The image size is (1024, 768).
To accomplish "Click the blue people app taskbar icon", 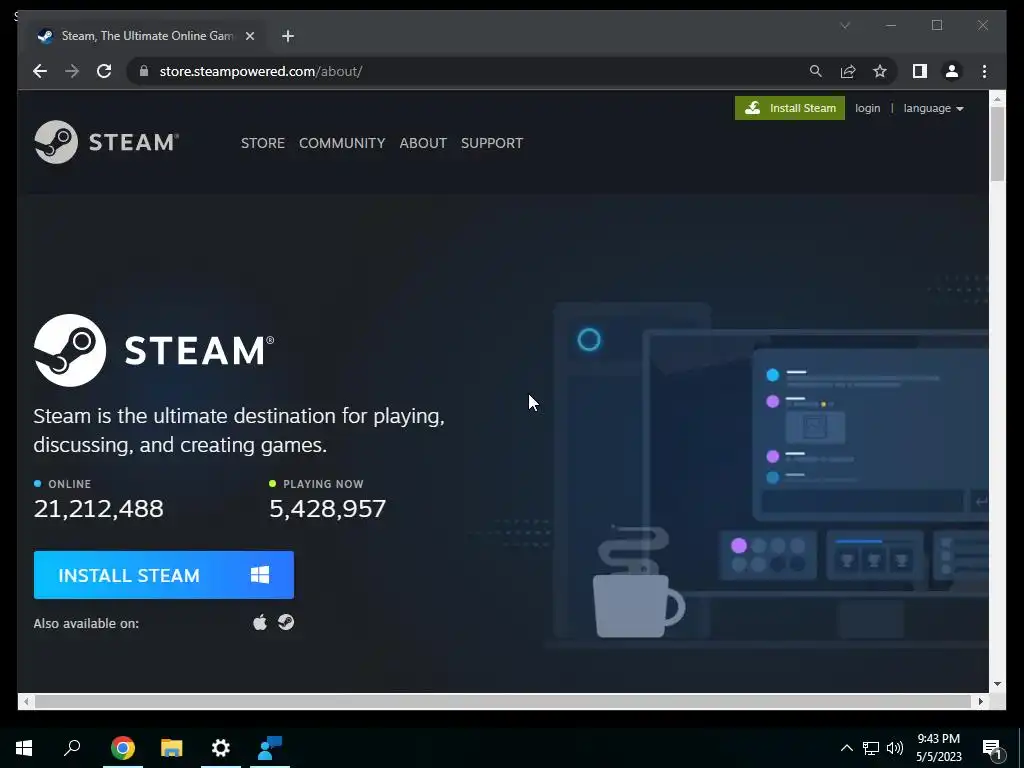I will coord(270,748).
